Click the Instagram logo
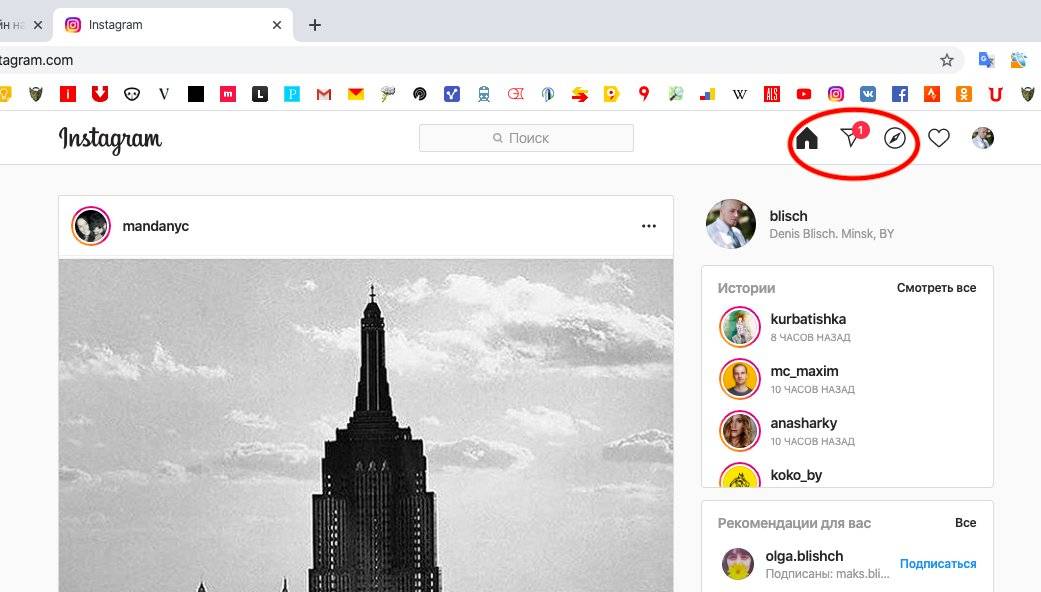Screen dimensions: 1041x592 click(x=110, y=139)
